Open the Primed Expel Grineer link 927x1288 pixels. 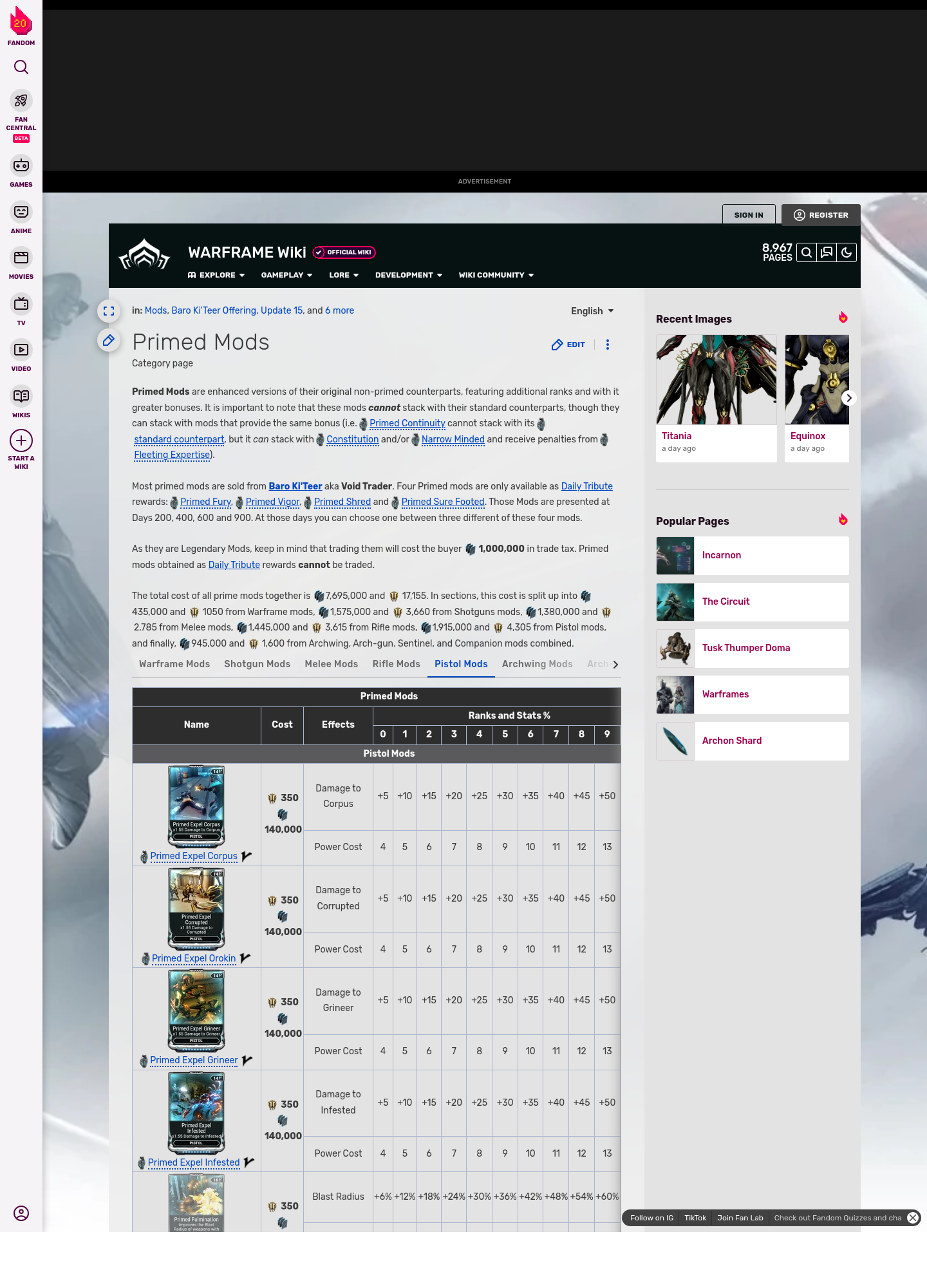click(x=194, y=1060)
